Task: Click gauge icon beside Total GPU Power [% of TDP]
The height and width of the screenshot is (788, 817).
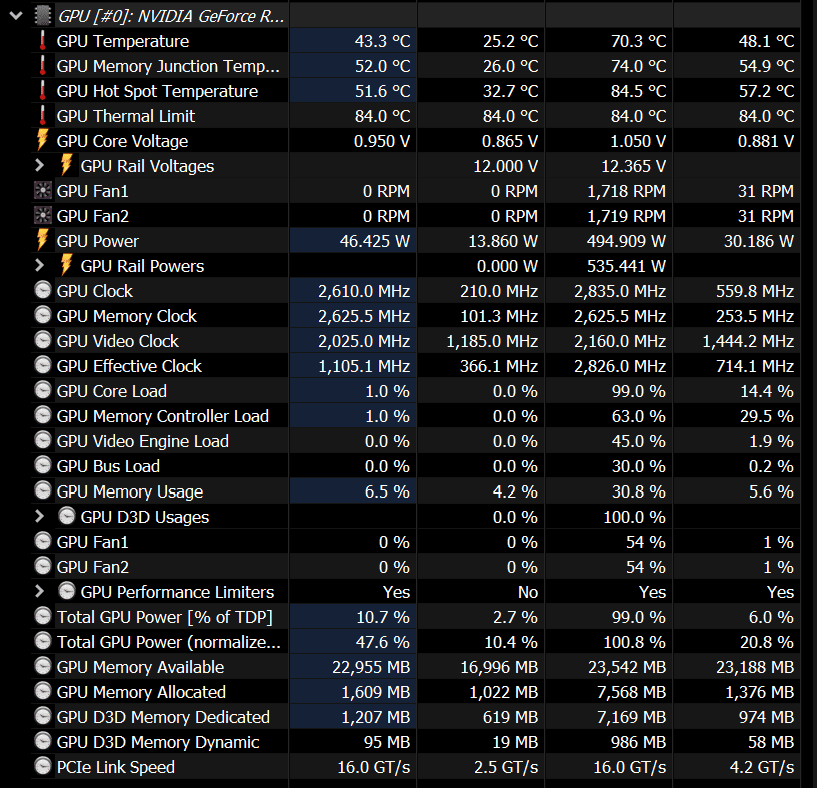Action: (x=43, y=616)
